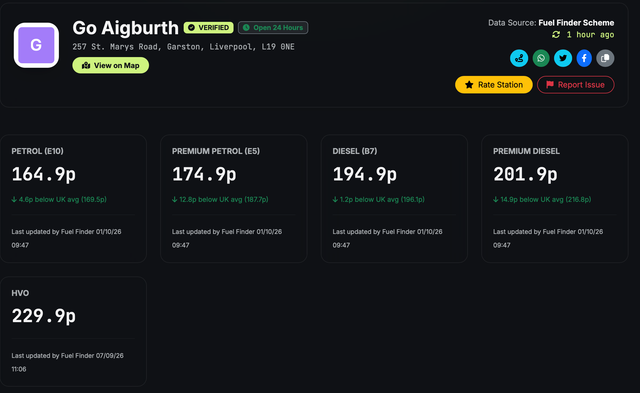Image resolution: width=640 pixels, height=393 pixels.
Task: Share station on Twitter
Action: tap(563, 58)
